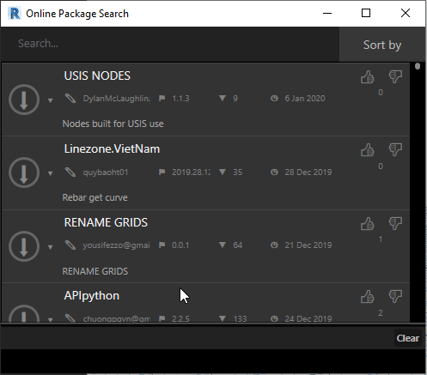Click author name DylanMcLaughlin
This screenshot has height=375, width=427.
(116, 99)
